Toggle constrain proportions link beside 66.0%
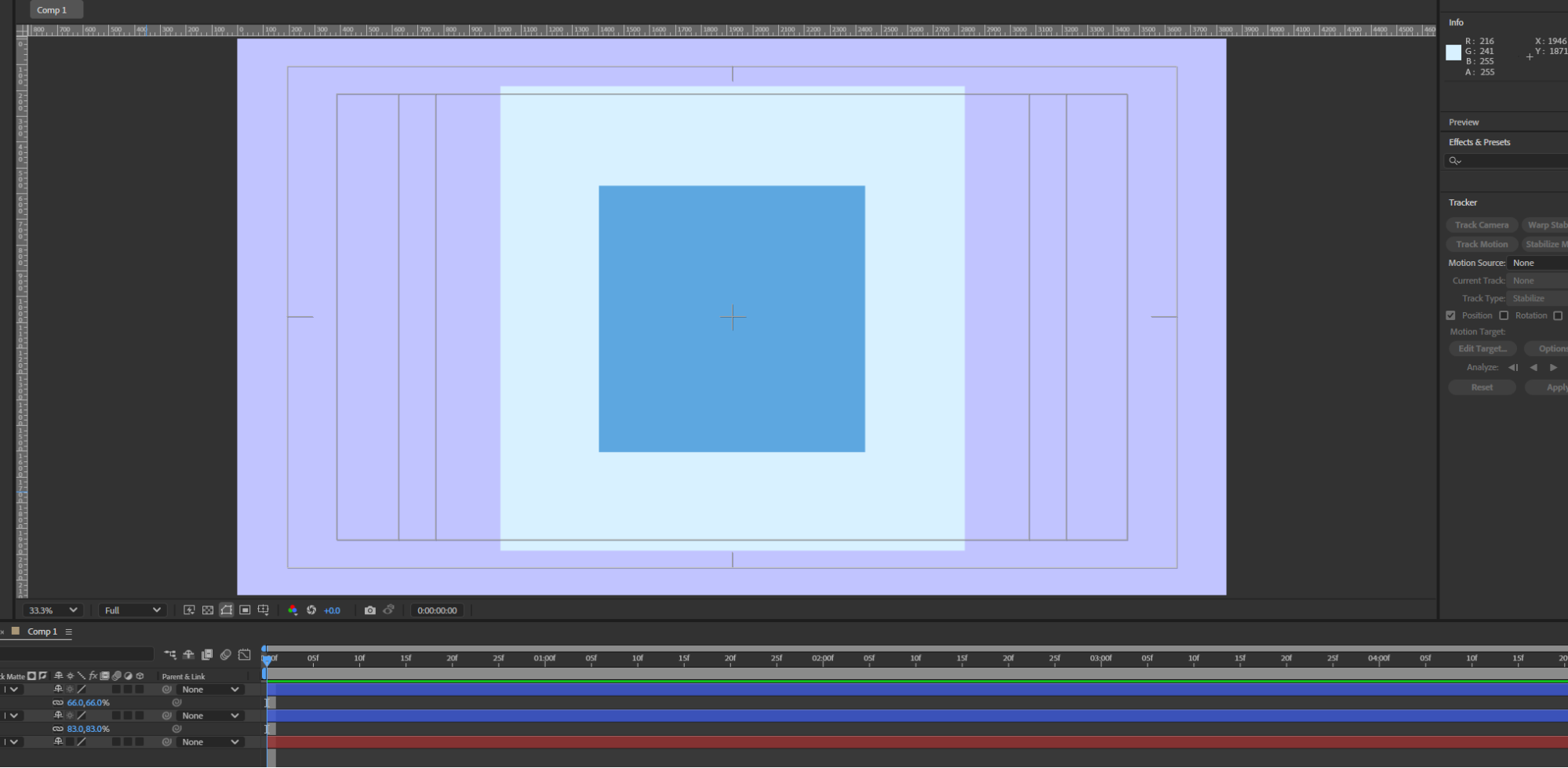This screenshot has height=768, width=1568. point(58,703)
